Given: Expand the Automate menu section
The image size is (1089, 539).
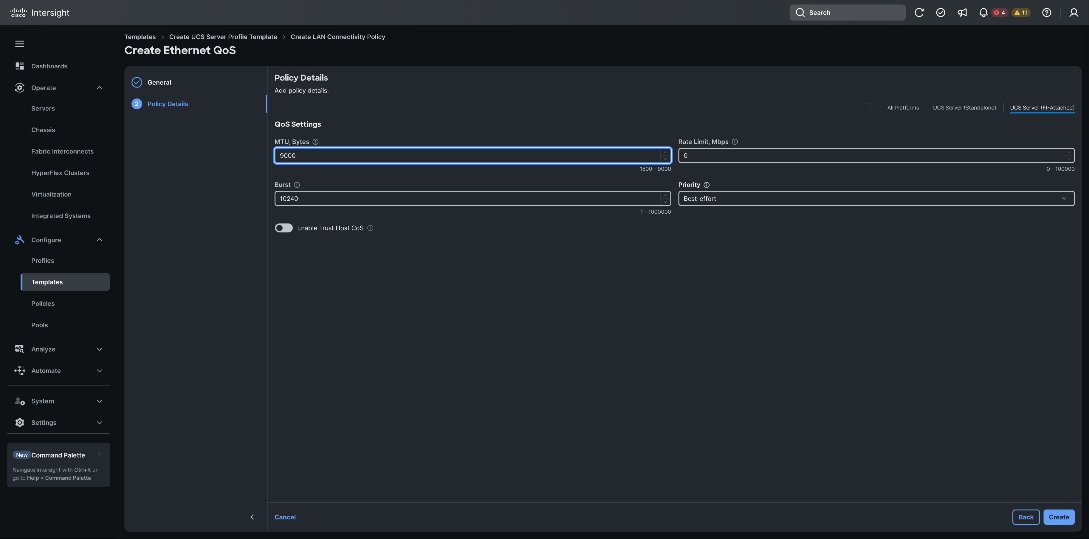Looking at the screenshot, I should pyautogui.click(x=99, y=371).
